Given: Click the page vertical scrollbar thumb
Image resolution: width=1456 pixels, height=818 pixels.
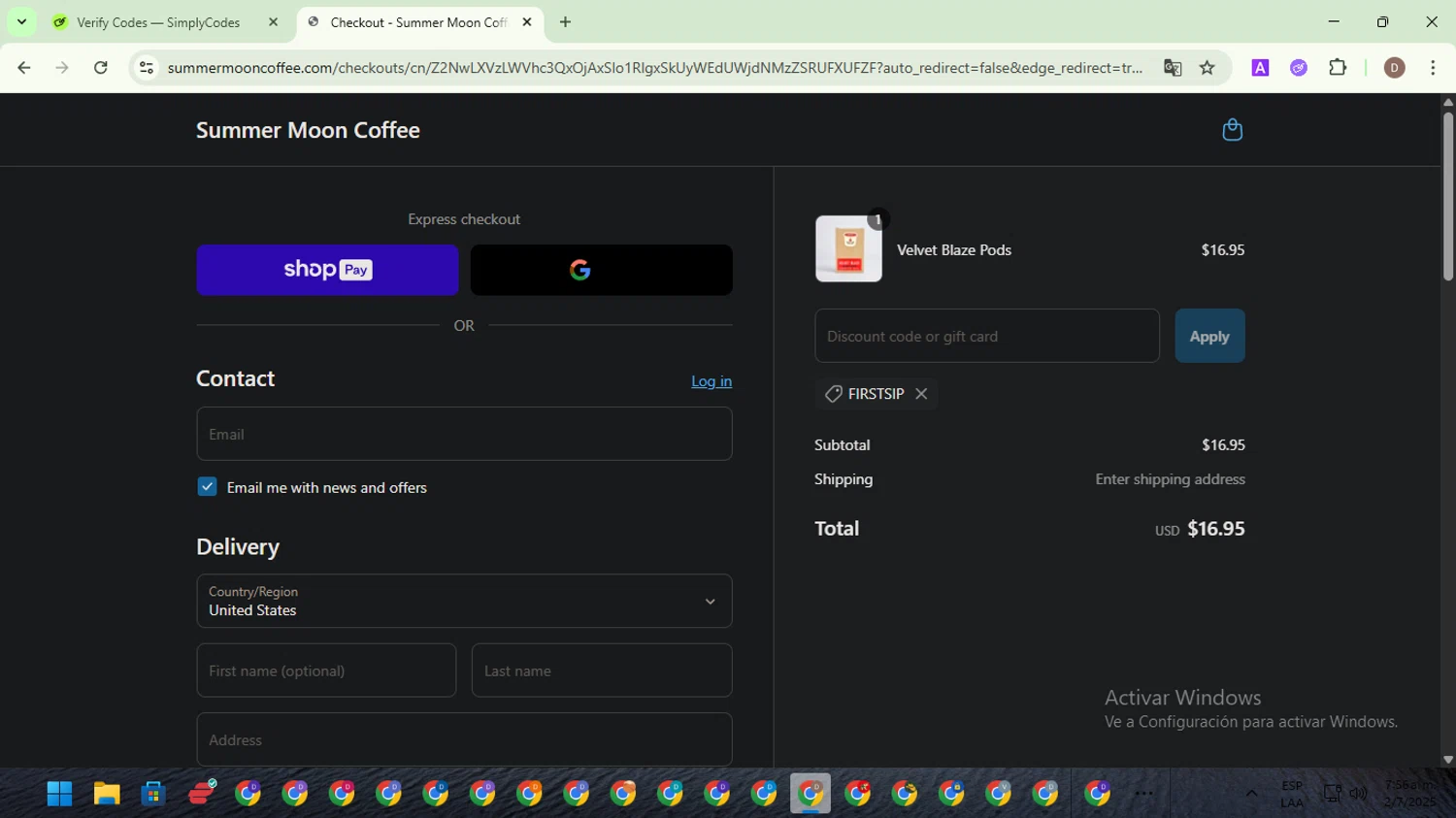Looking at the screenshot, I should point(1448,196).
